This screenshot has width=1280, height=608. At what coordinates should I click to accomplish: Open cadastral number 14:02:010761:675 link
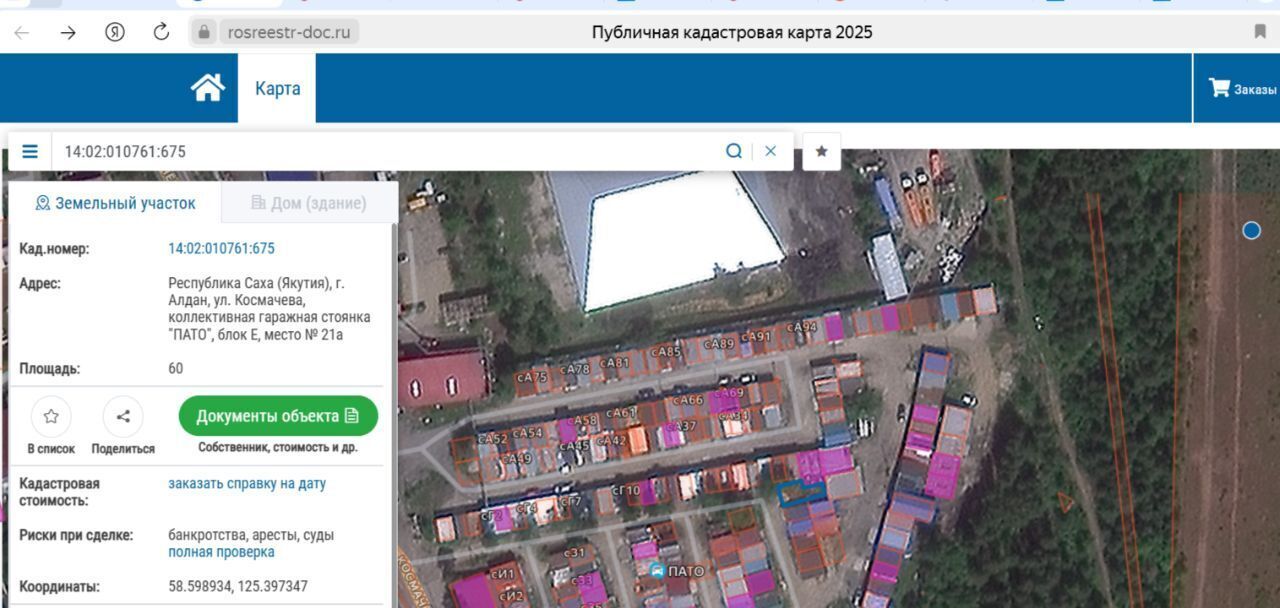coord(221,248)
